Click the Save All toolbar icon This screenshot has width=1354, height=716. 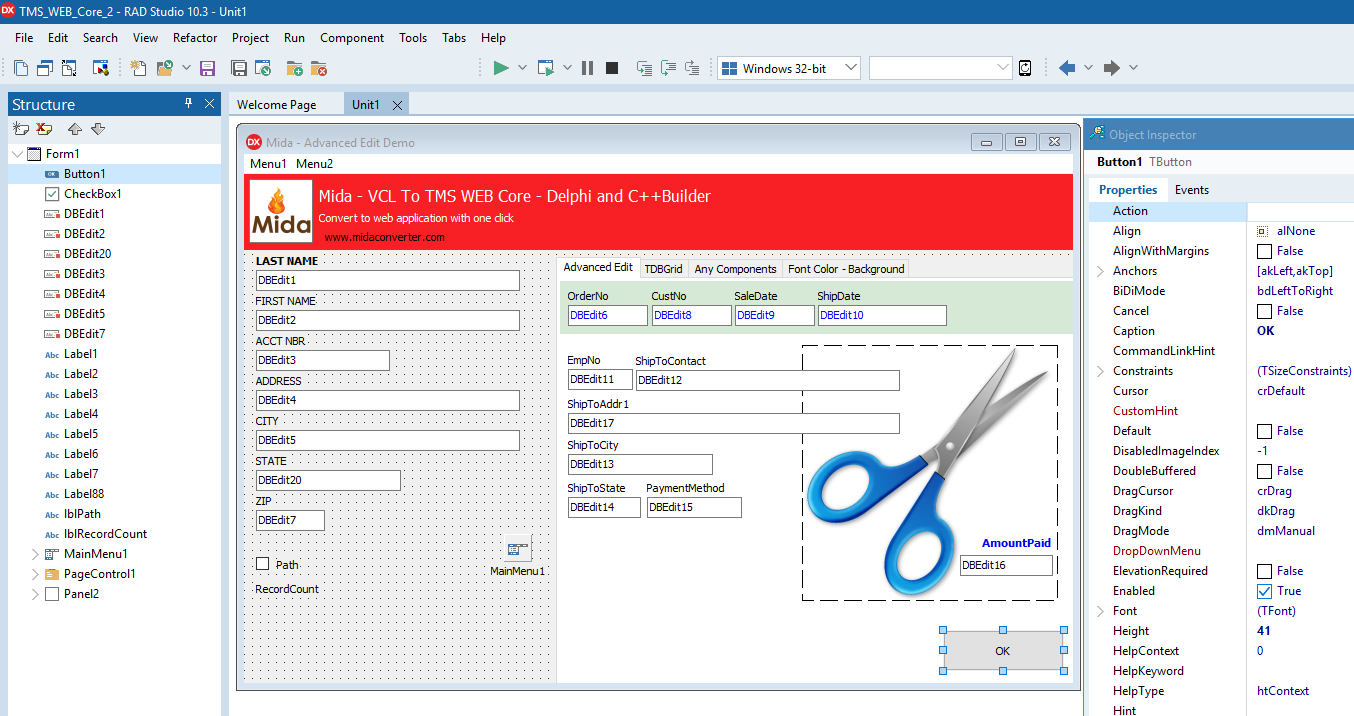tap(239, 68)
